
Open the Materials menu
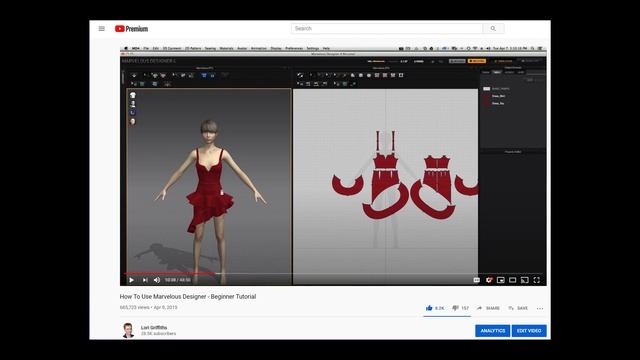click(227, 49)
